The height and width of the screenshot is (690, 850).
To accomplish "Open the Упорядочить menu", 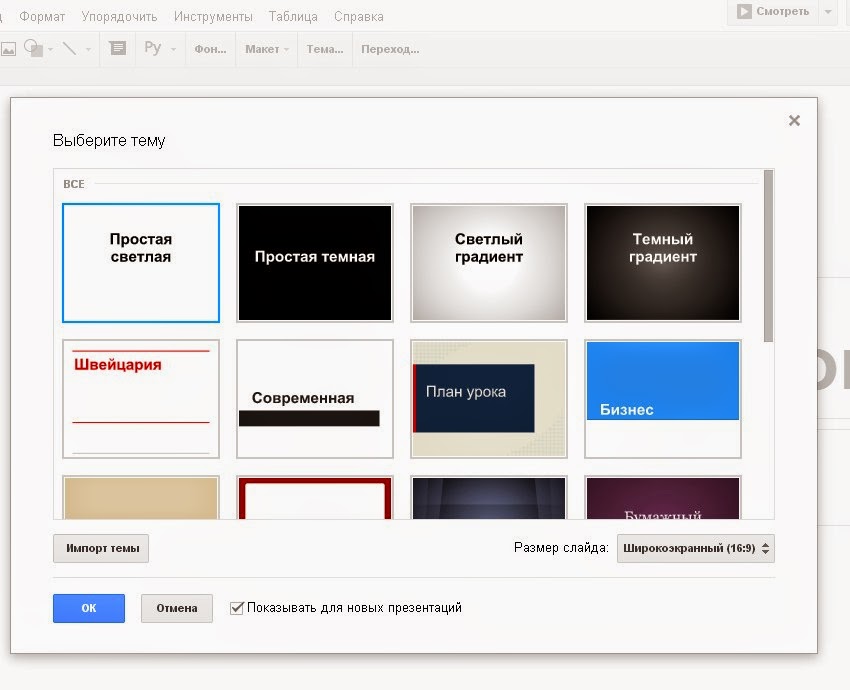I will (x=119, y=17).
